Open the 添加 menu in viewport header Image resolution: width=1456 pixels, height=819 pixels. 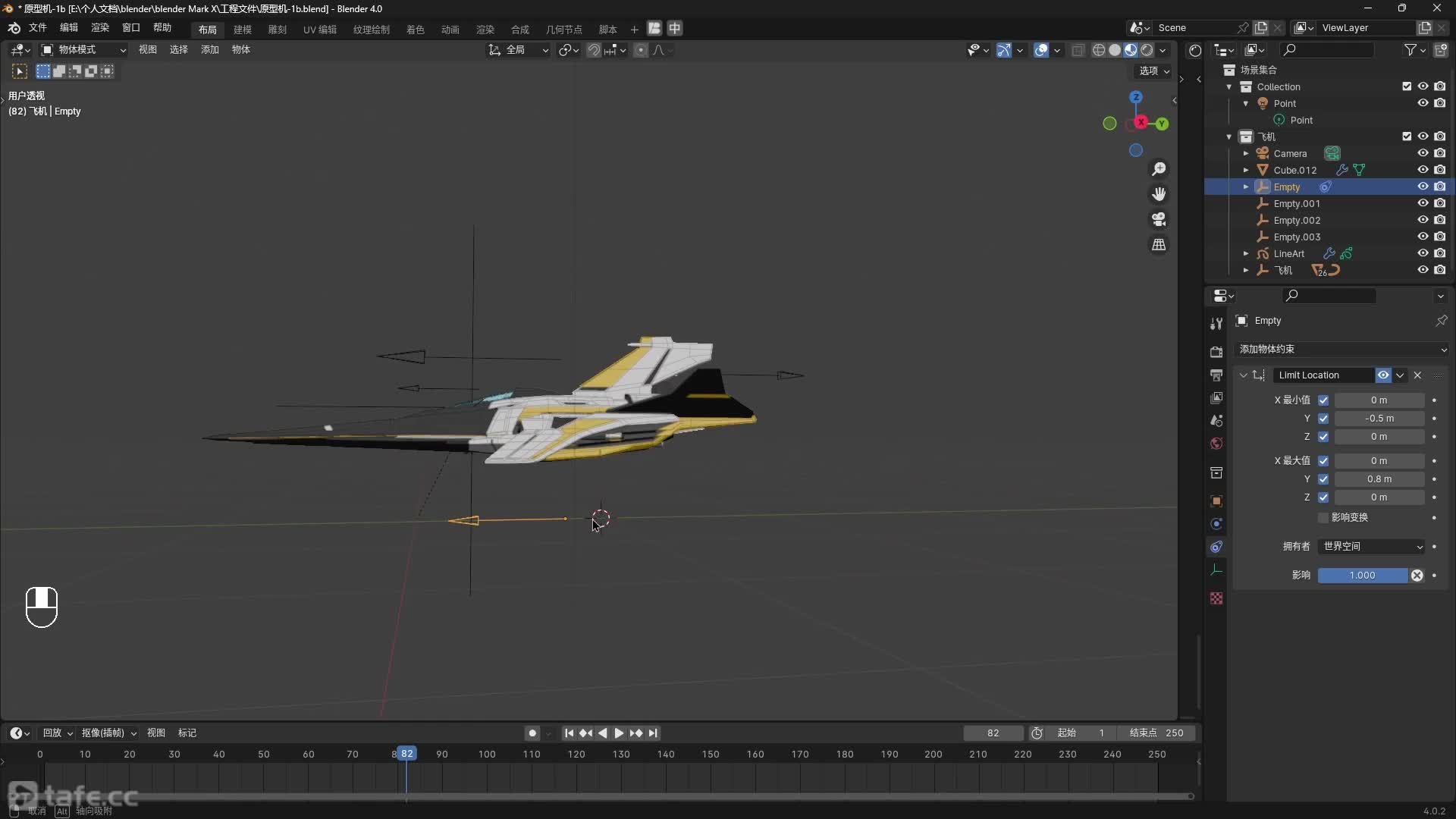click(210, 50)
